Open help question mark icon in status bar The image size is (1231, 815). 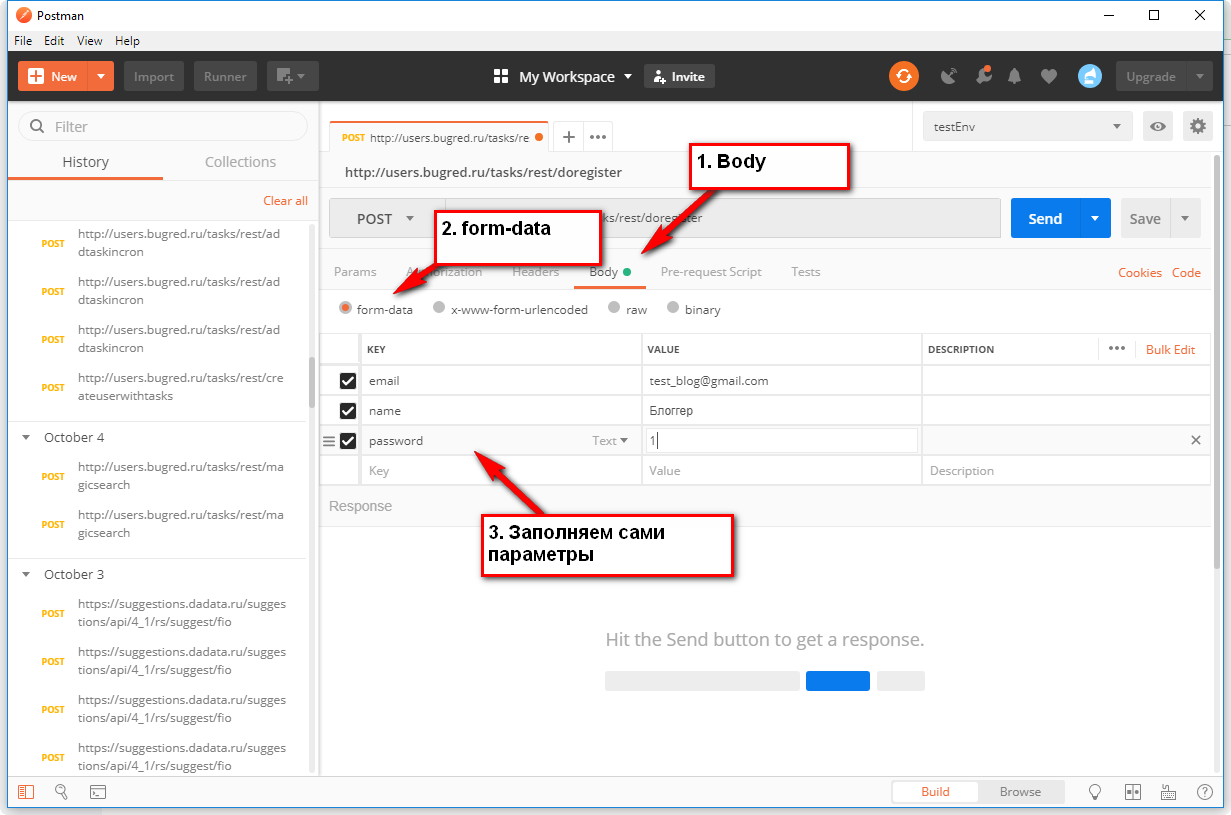[1204, 792]
